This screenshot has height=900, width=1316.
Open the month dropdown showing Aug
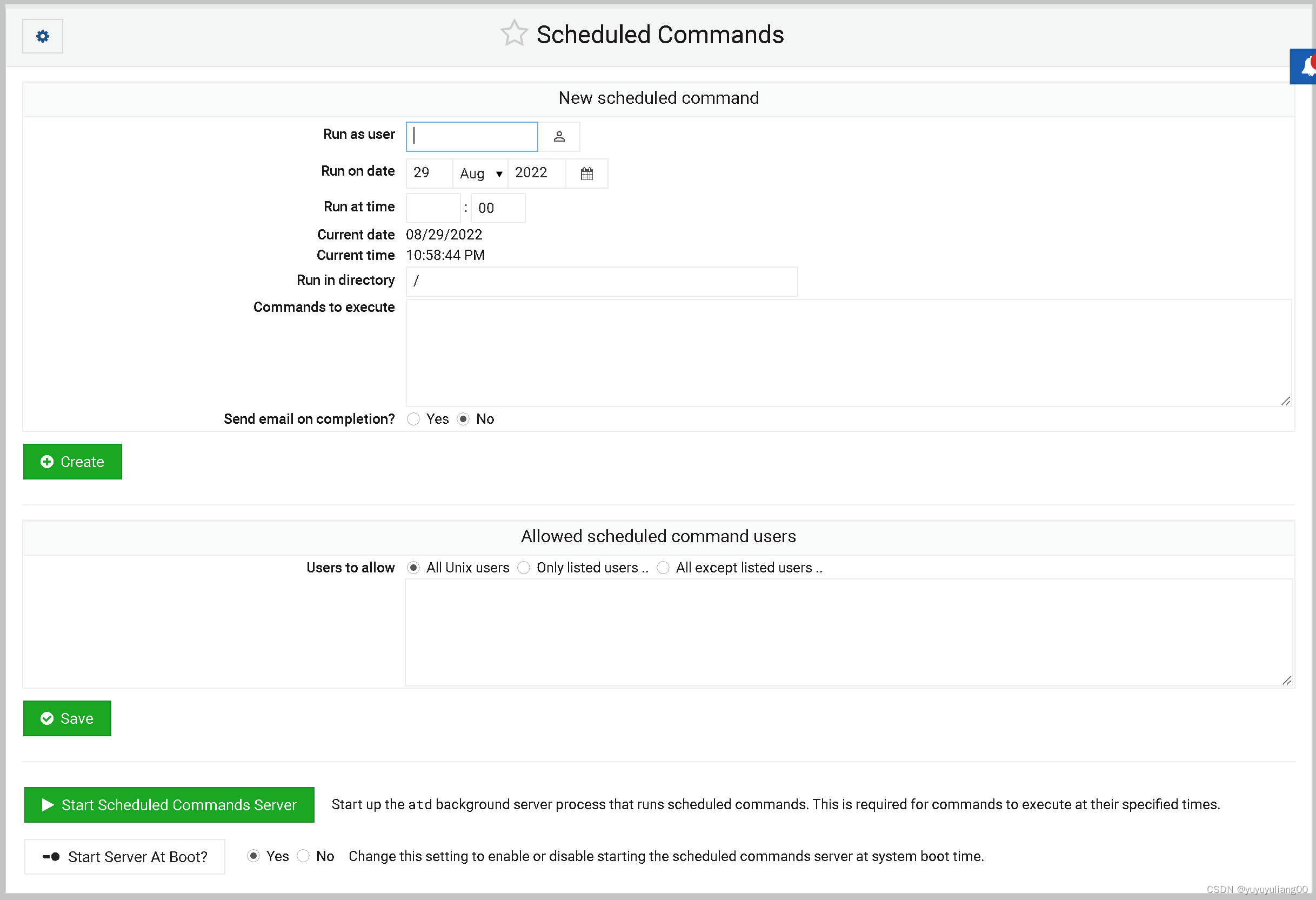480,174
